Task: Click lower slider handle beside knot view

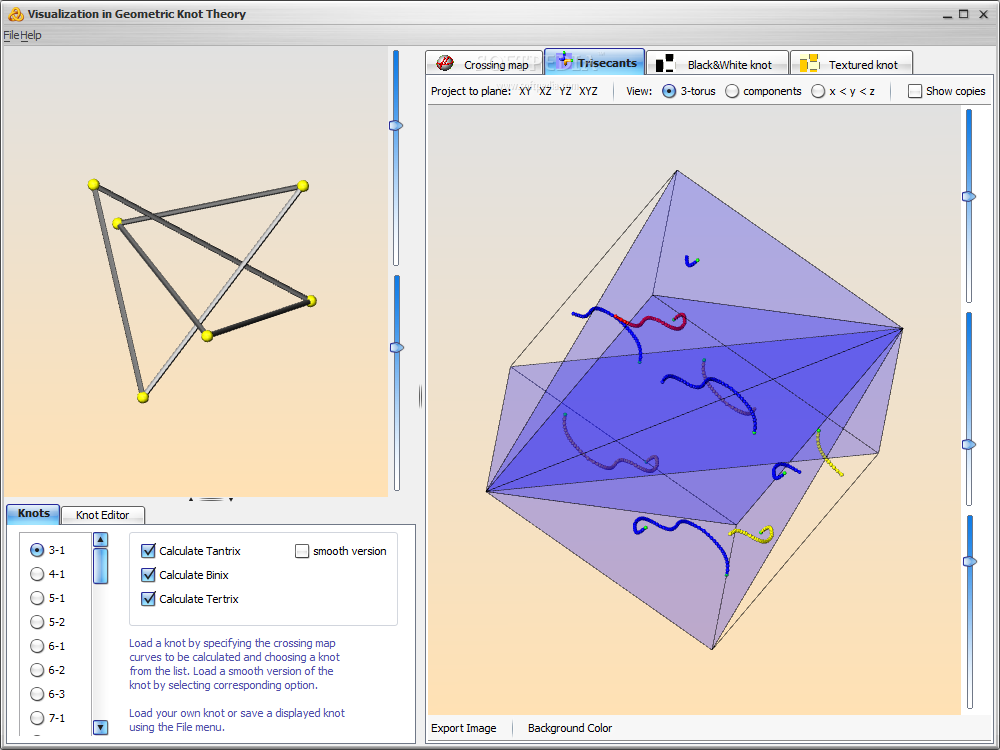Action: tap(397, 348)
